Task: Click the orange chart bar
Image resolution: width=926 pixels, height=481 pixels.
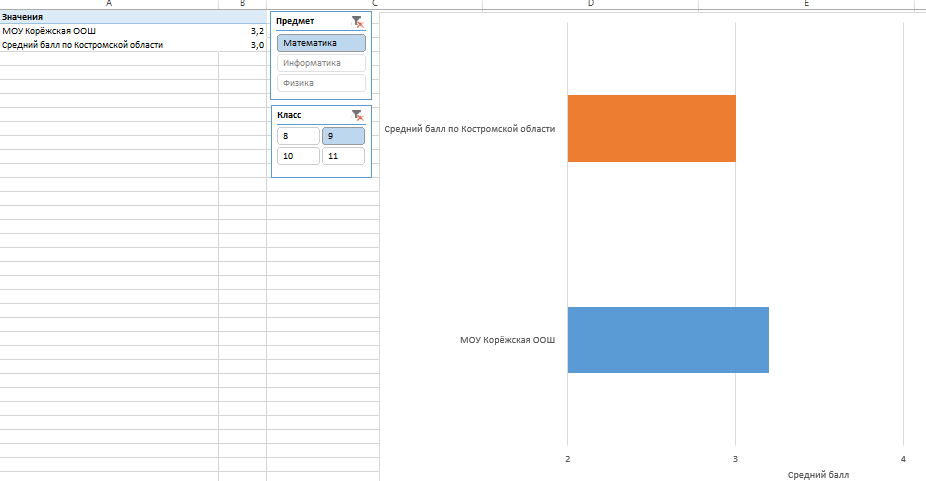Action: (x=651, y=128)
